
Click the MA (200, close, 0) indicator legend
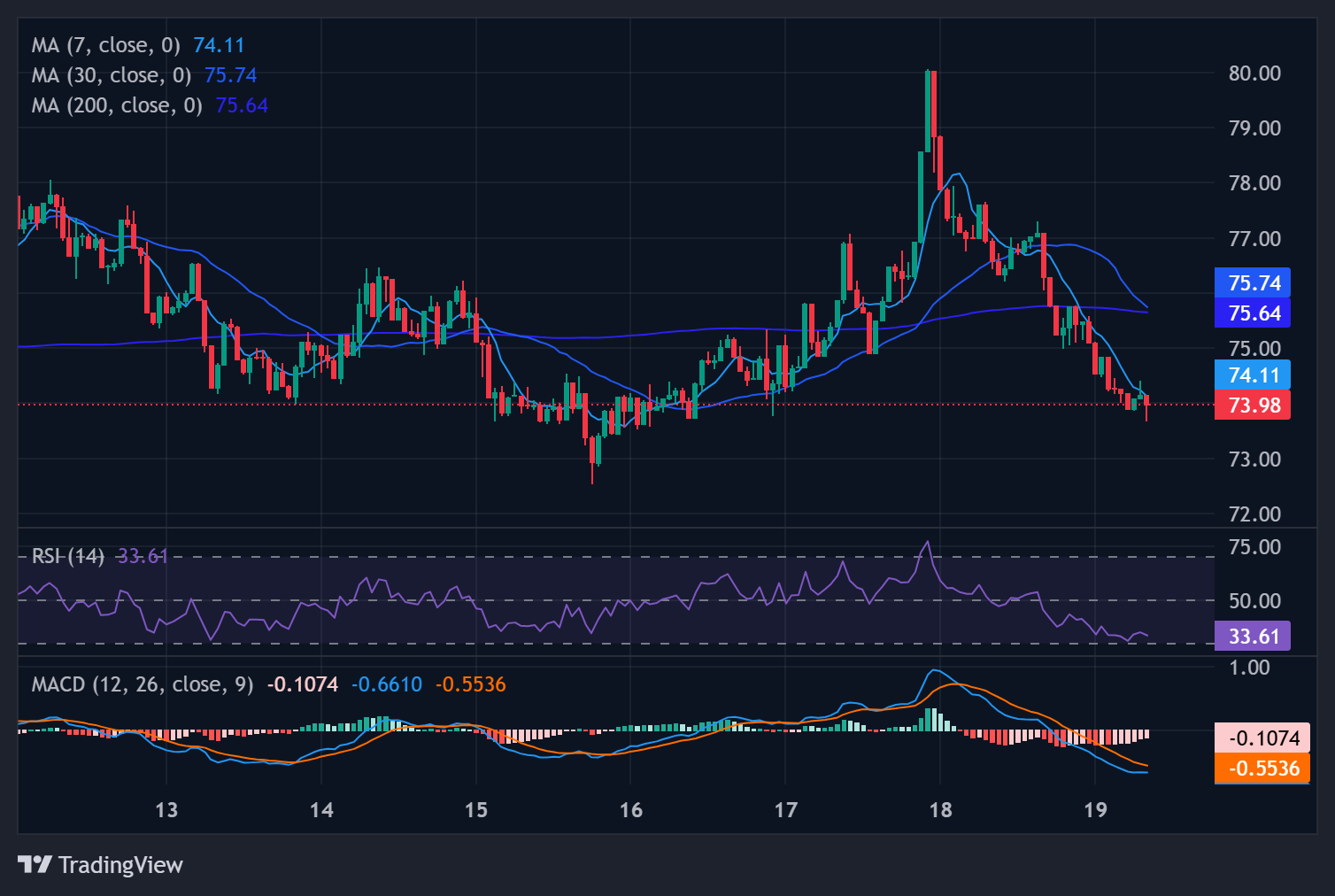(x=117, y=105)
